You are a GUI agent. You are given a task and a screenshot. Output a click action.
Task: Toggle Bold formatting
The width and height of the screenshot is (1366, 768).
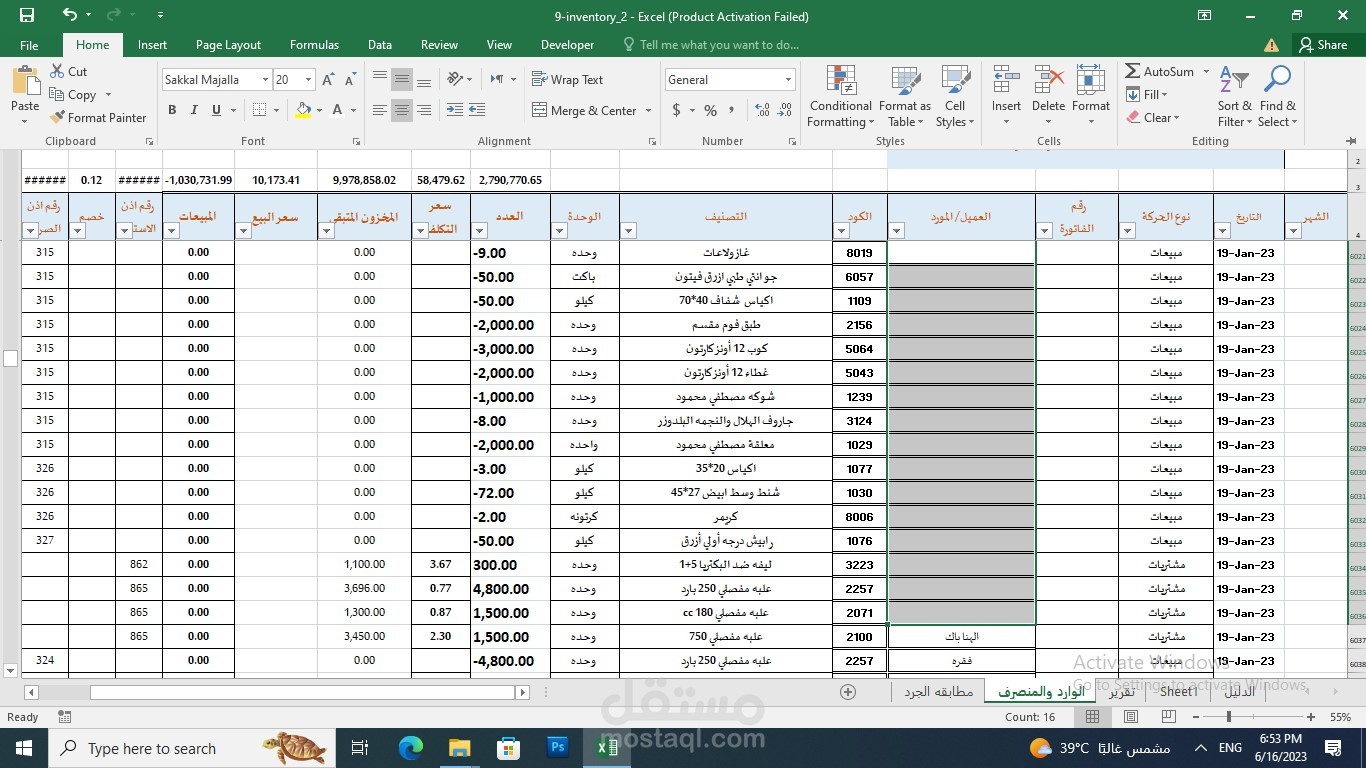coord(172,110)
